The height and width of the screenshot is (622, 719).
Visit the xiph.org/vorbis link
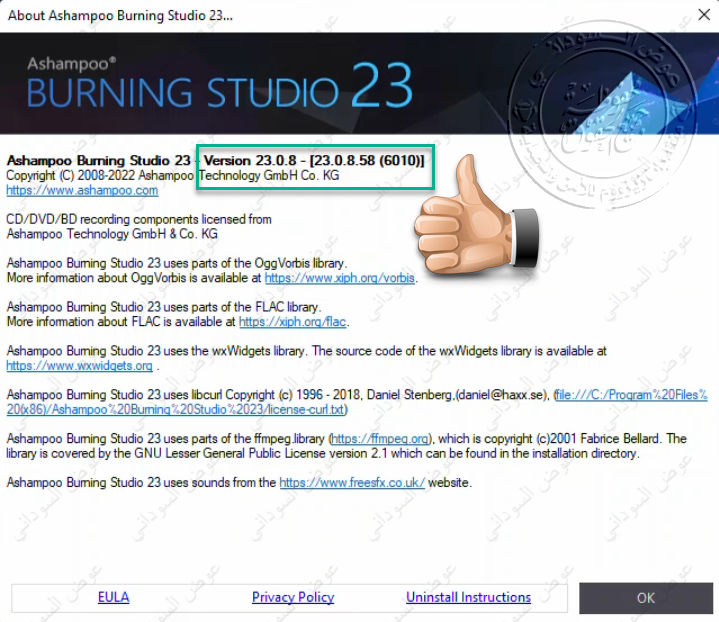(x=340, y=278)
